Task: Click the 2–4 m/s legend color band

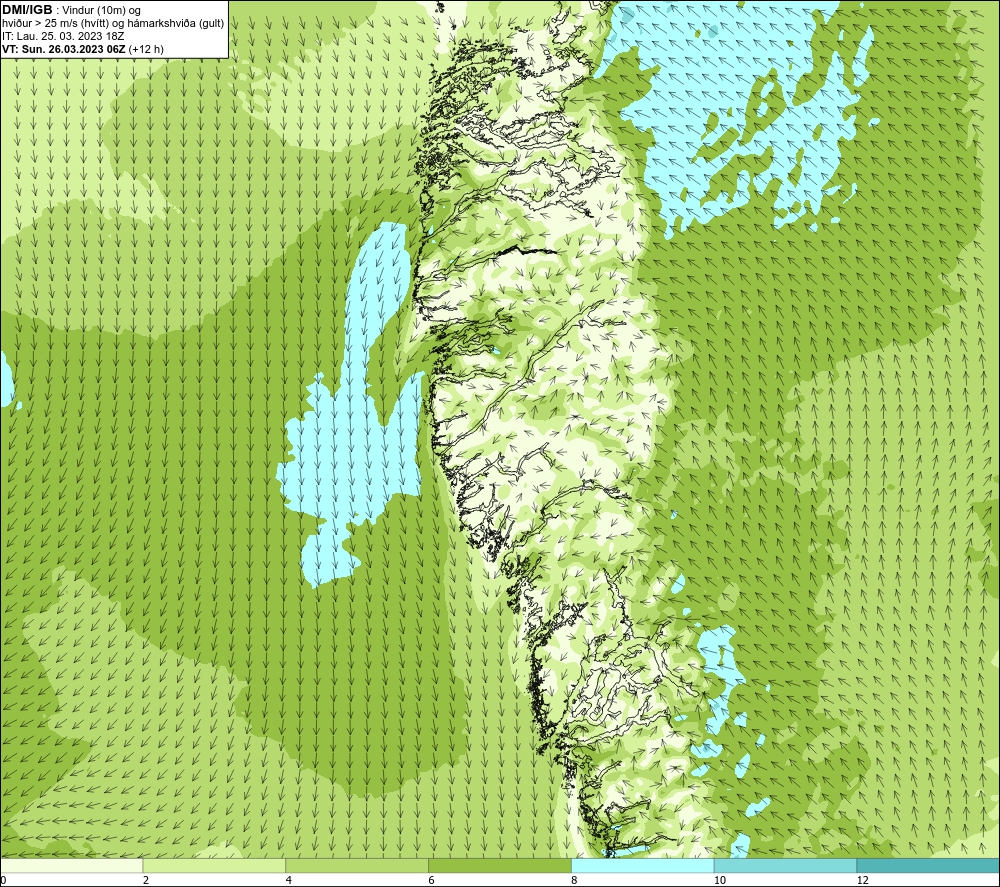Action: [214, 865]
